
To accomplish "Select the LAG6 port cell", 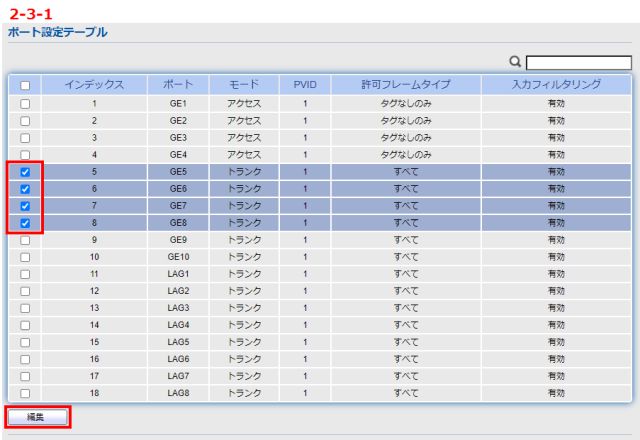I will (x=178, y=359).
